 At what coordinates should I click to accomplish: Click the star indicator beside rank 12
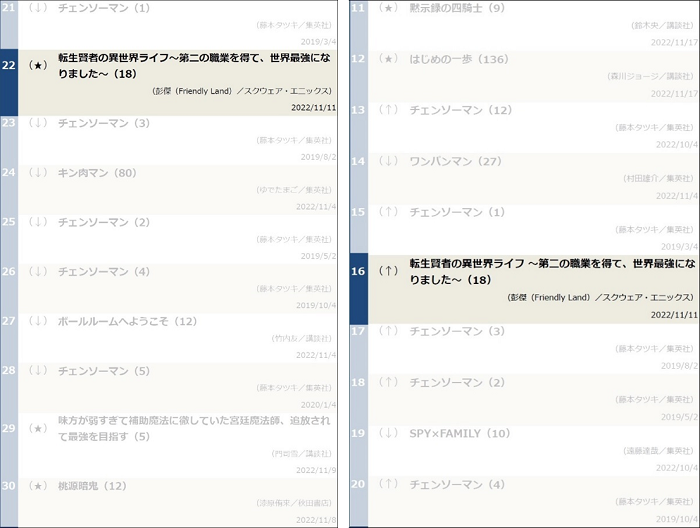tap(388, 59)
